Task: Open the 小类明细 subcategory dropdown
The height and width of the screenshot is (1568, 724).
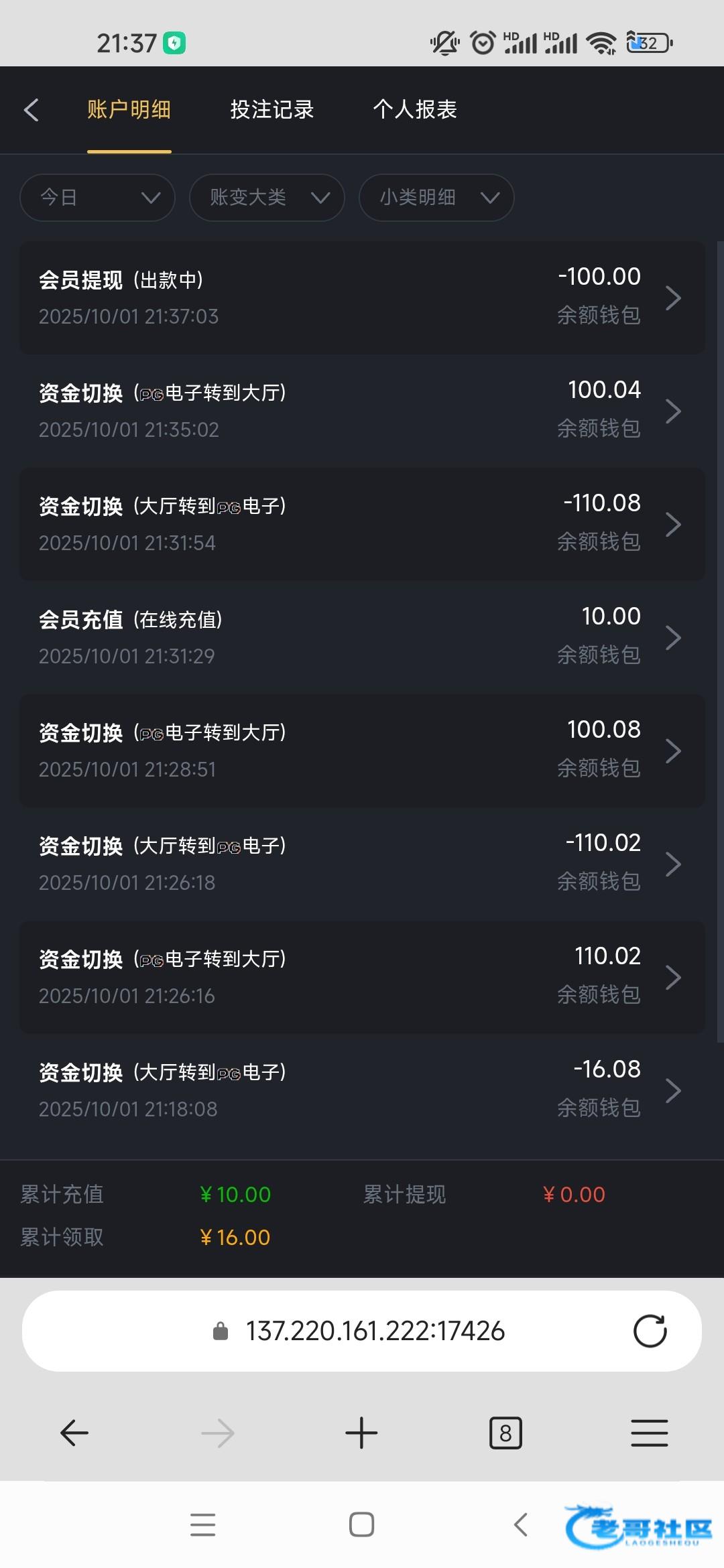Action: [436, 198]
